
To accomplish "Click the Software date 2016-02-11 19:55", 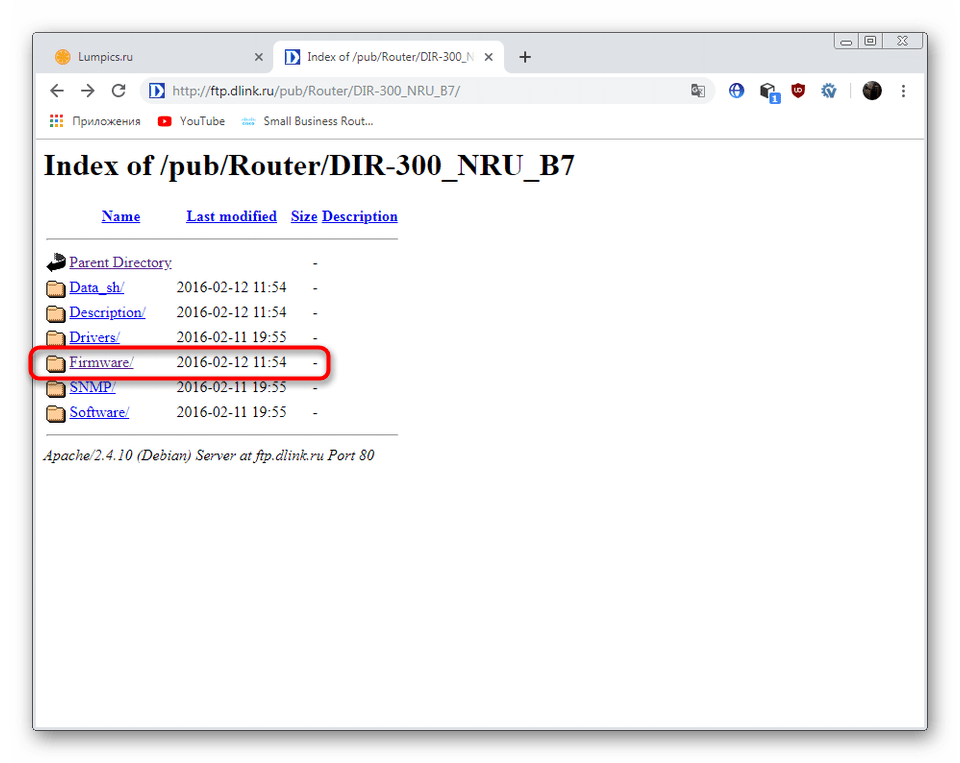I will point(231,412).
